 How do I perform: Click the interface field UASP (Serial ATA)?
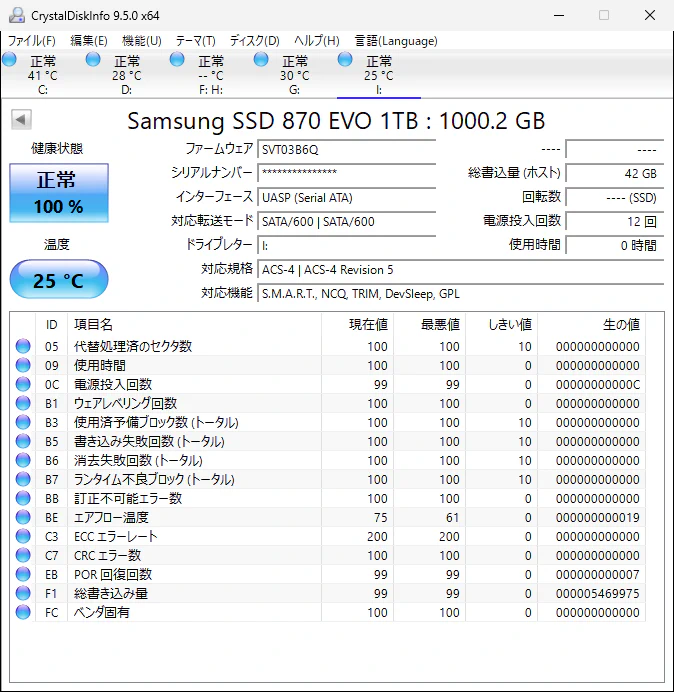(346, 197)
